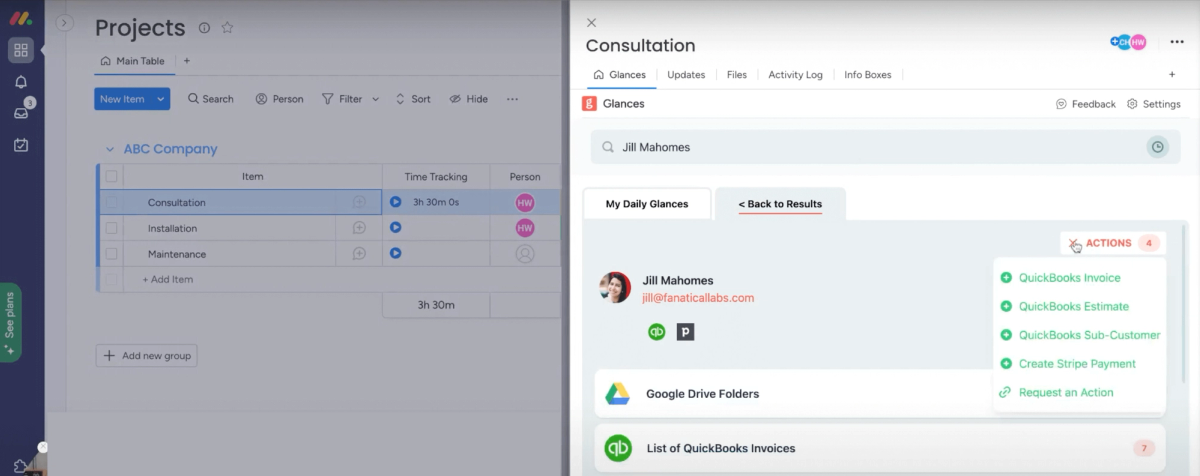Start Consultation time tracking play button
This screenshot has height=476, width=1200.
[x=395, y=202]
